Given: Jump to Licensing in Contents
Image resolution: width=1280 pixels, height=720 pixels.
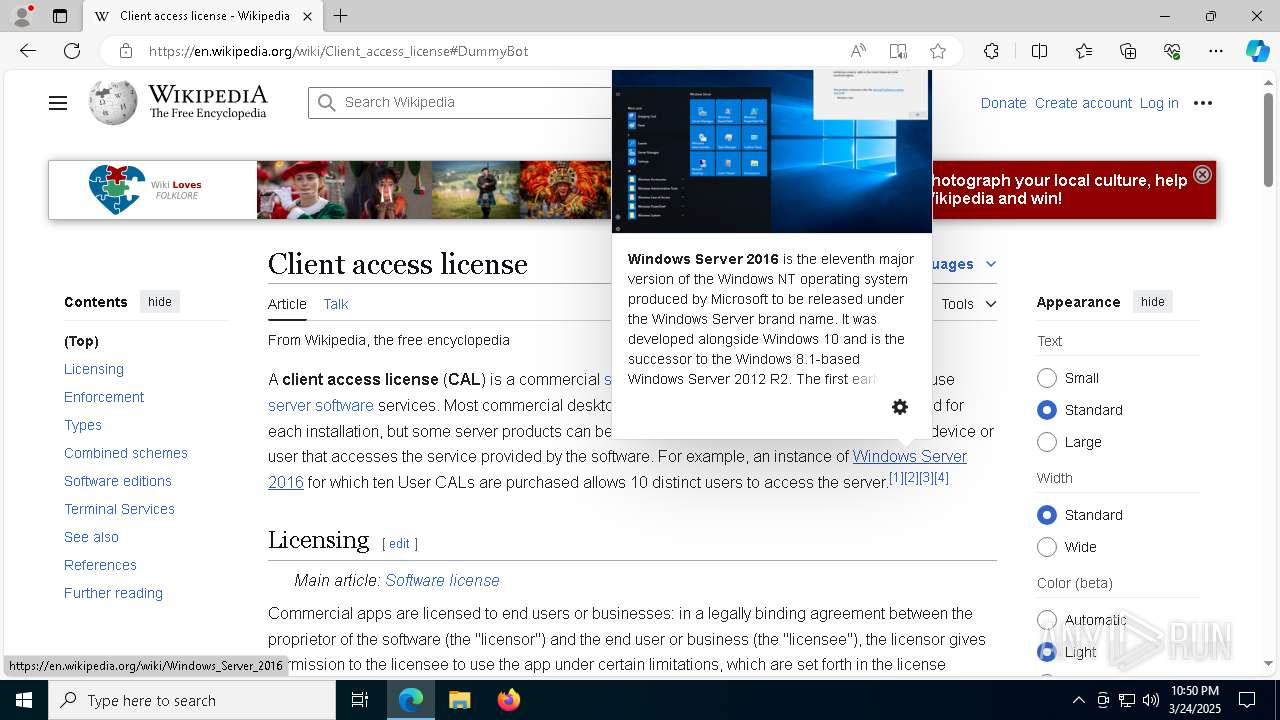Looking at the screenshot, I should pos(94,369).
